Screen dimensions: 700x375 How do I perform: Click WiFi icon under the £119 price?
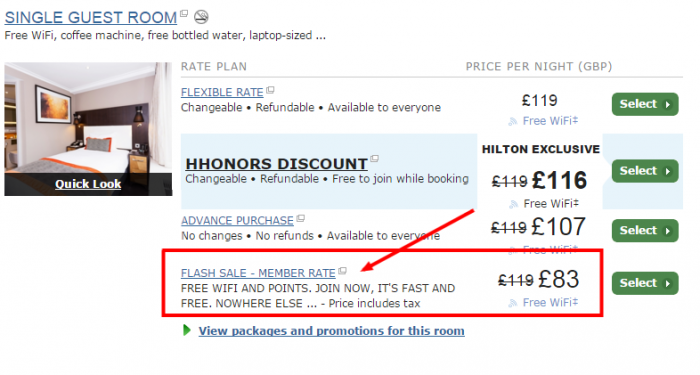[512, 121]
